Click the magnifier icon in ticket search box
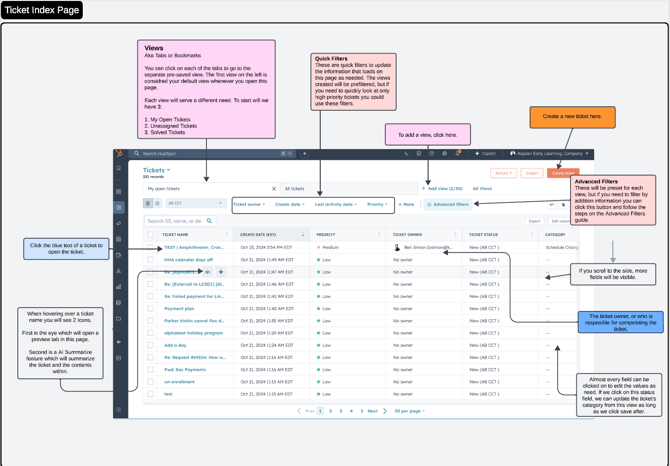The width and height of the screenshot is (670, 466). 209,221
